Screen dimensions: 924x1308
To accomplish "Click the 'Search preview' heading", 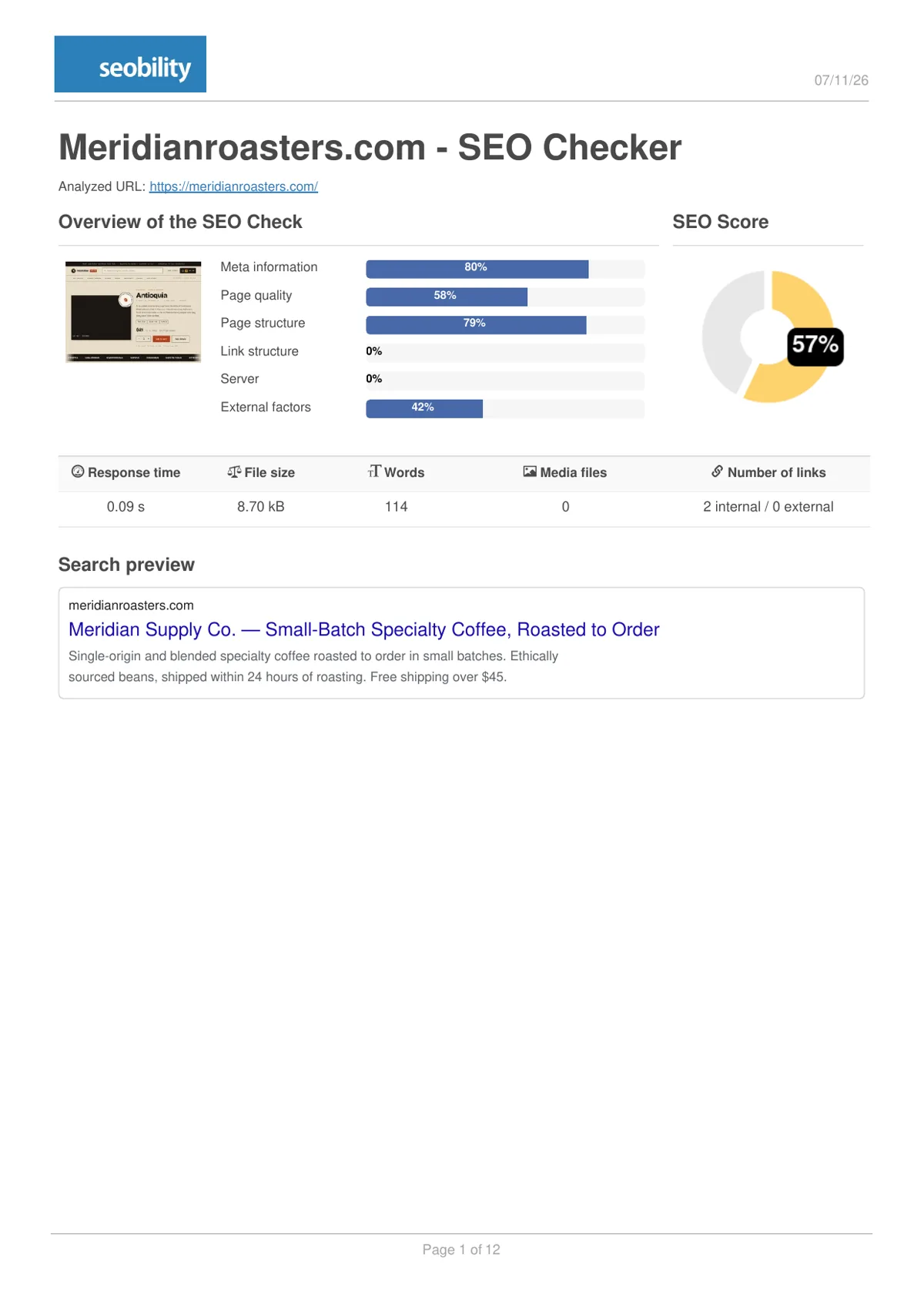I will pos(126,565).
